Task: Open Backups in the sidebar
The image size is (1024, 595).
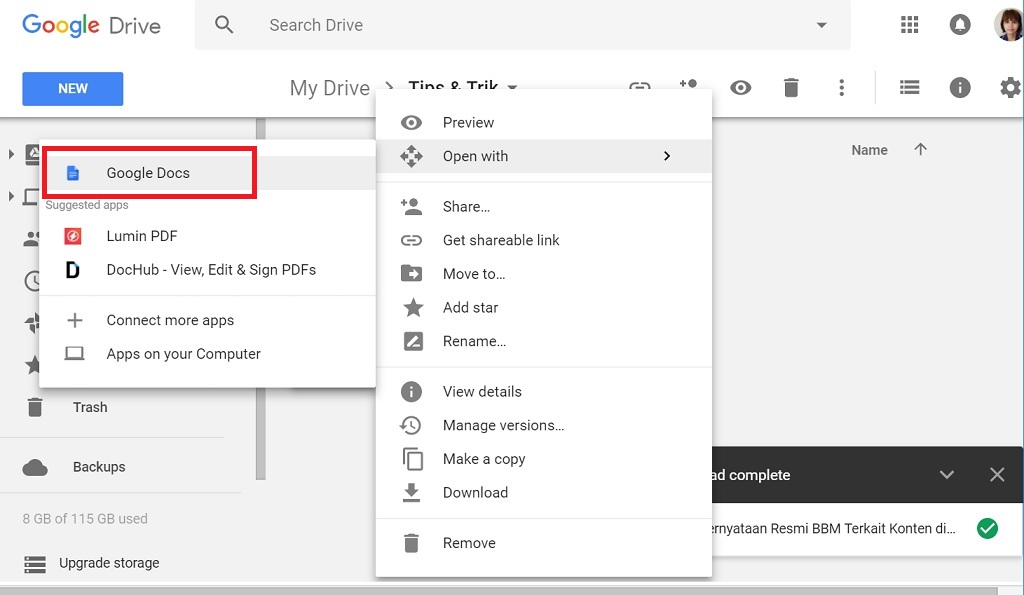Action: (x=99, y=467)
